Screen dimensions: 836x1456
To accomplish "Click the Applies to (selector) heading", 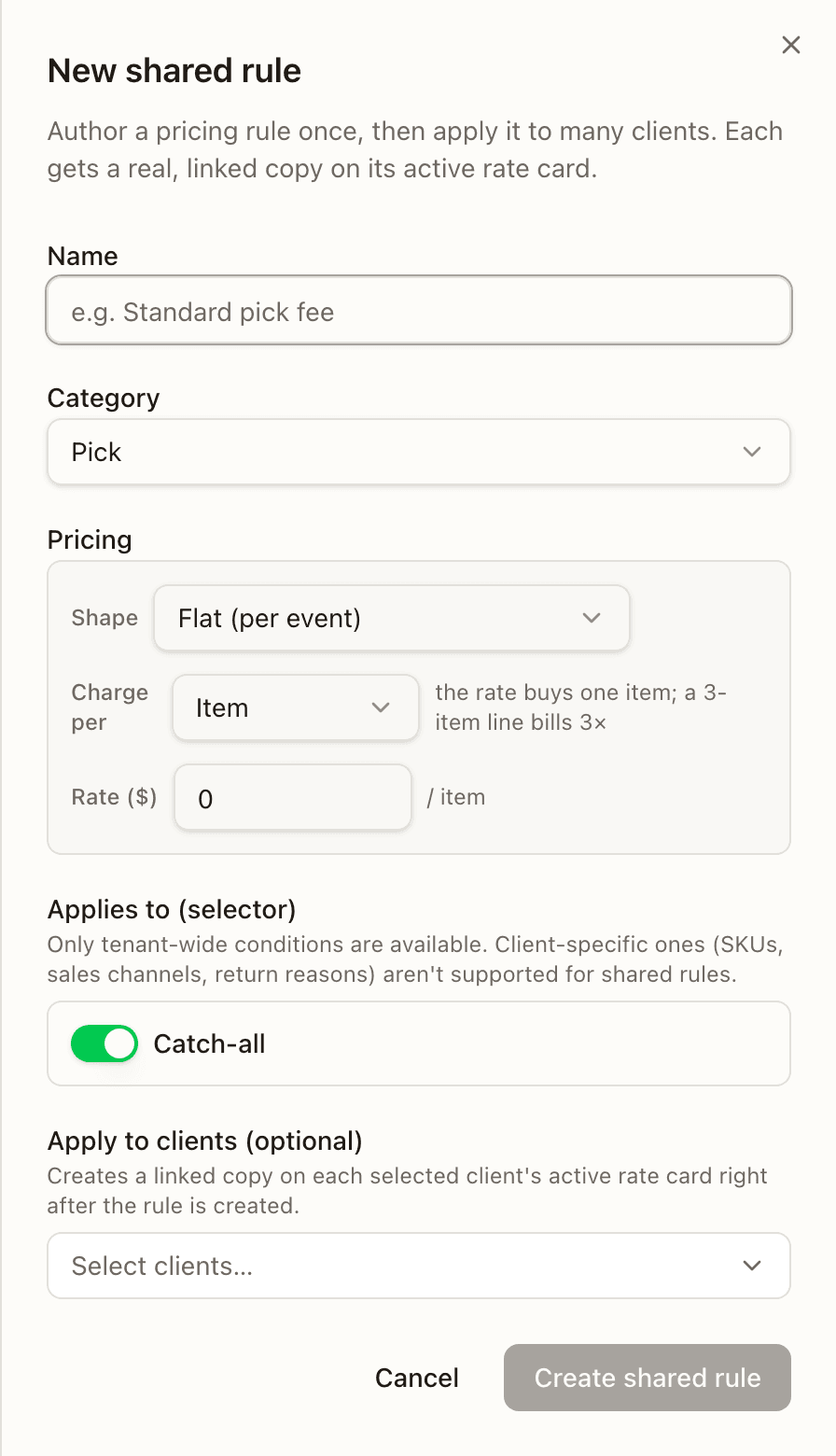I will [x=172, y=909].
